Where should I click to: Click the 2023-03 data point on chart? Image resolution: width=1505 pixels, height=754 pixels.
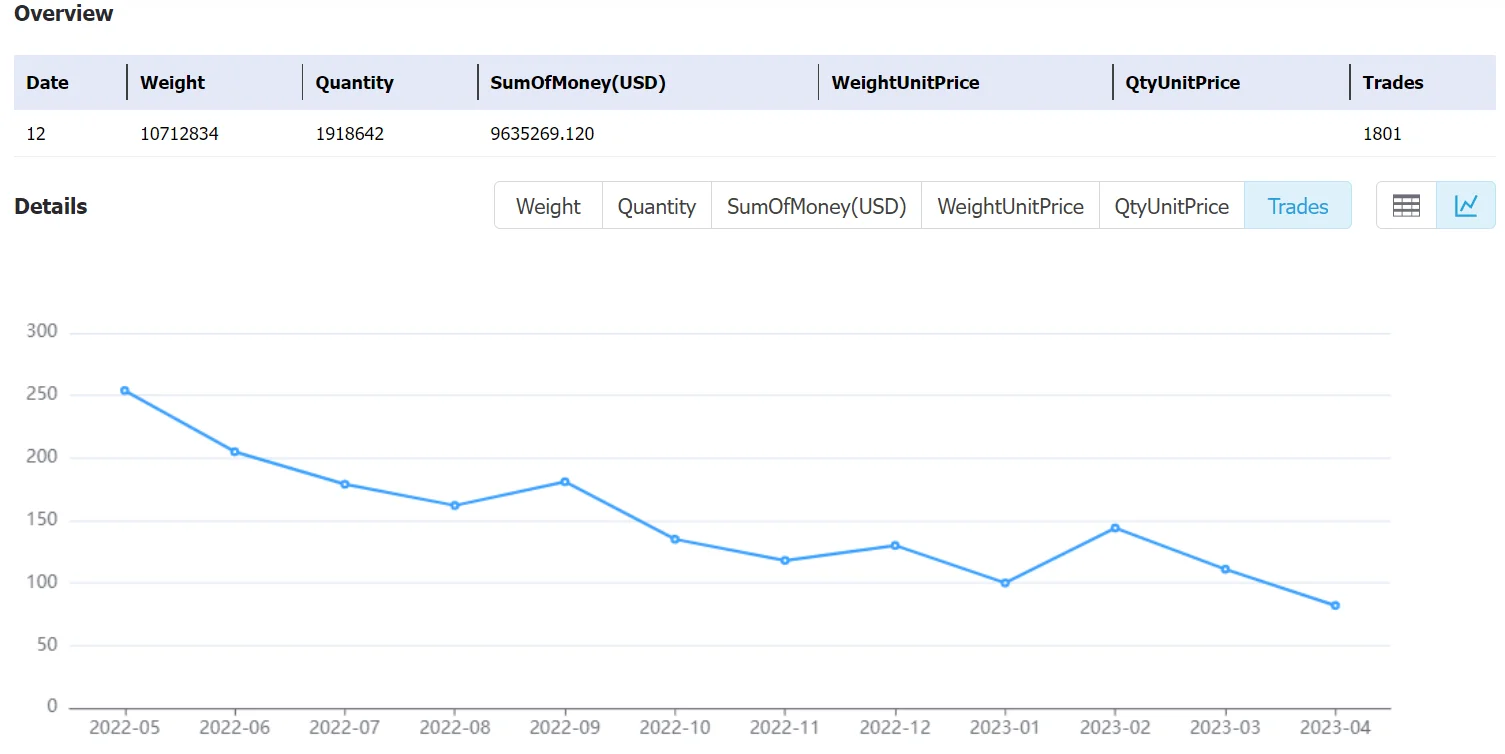click(1225, 569)
